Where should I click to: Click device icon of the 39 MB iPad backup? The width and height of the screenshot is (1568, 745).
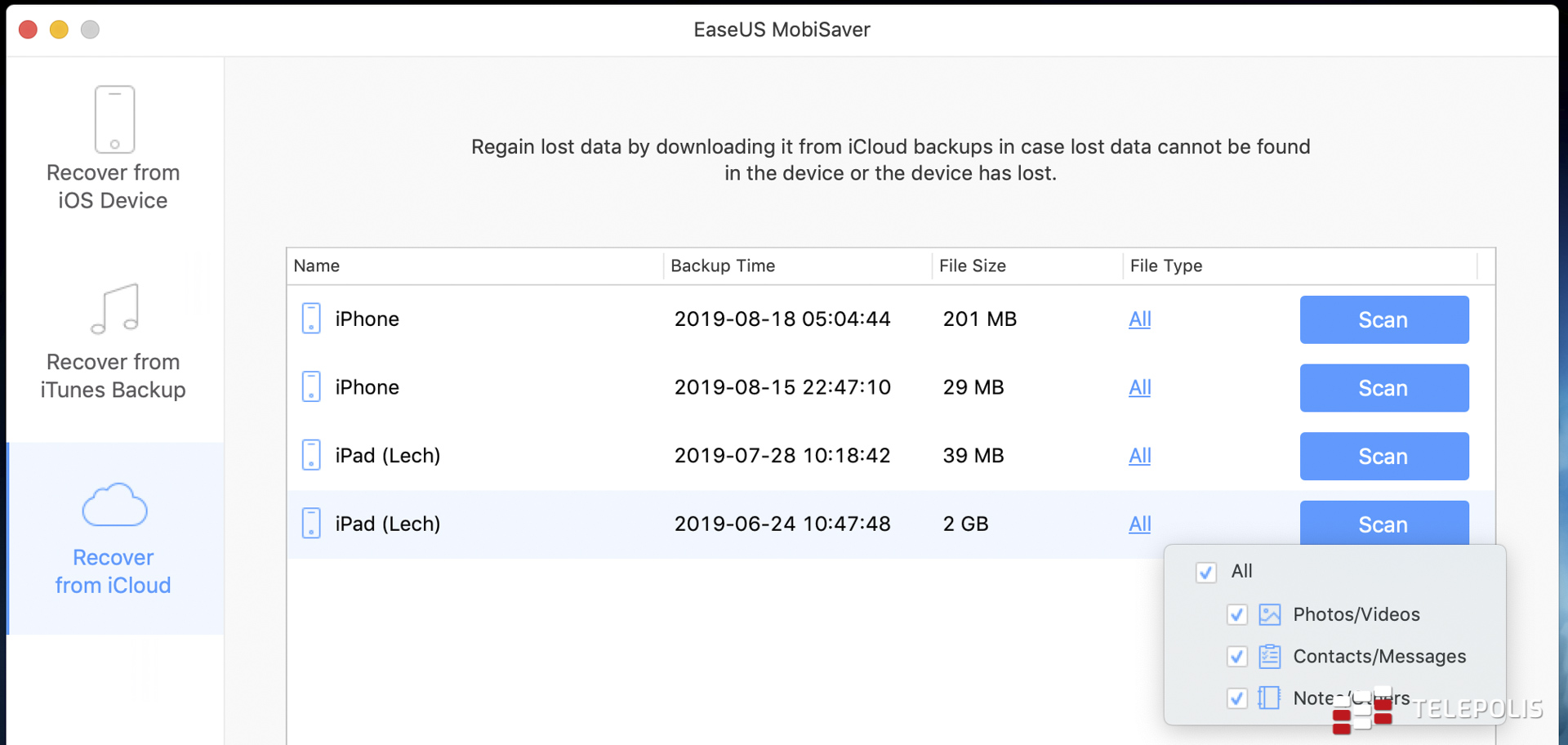(x=311, y=455)
